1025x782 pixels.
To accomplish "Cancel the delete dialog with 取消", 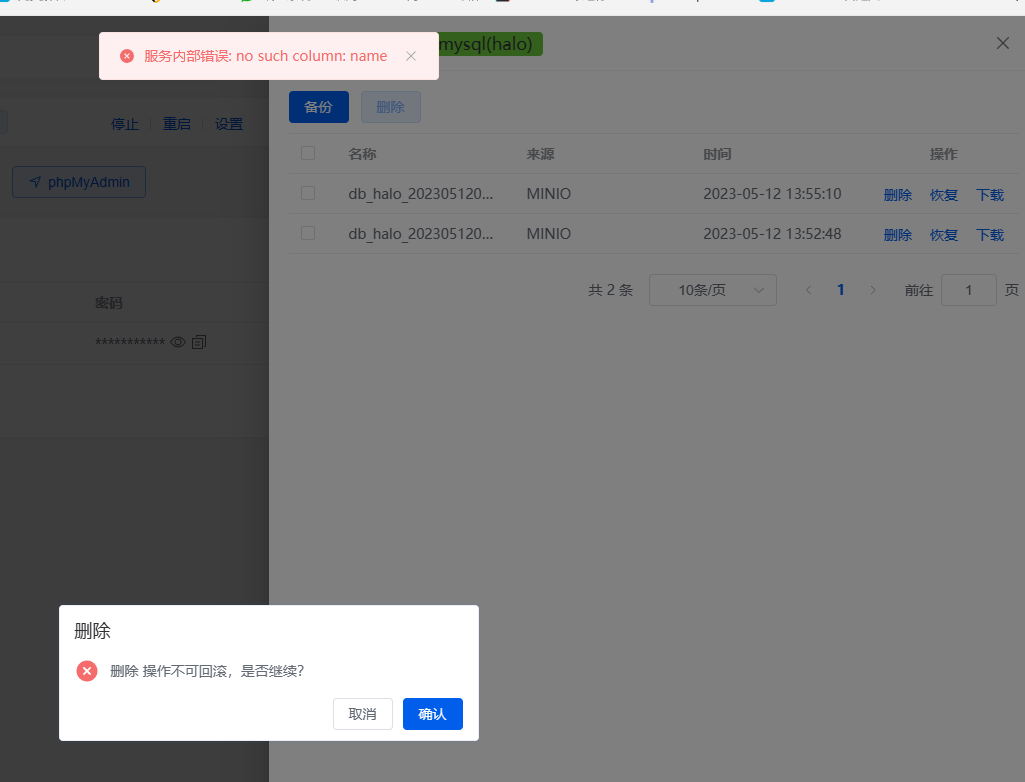I will (x=362, y=713).
